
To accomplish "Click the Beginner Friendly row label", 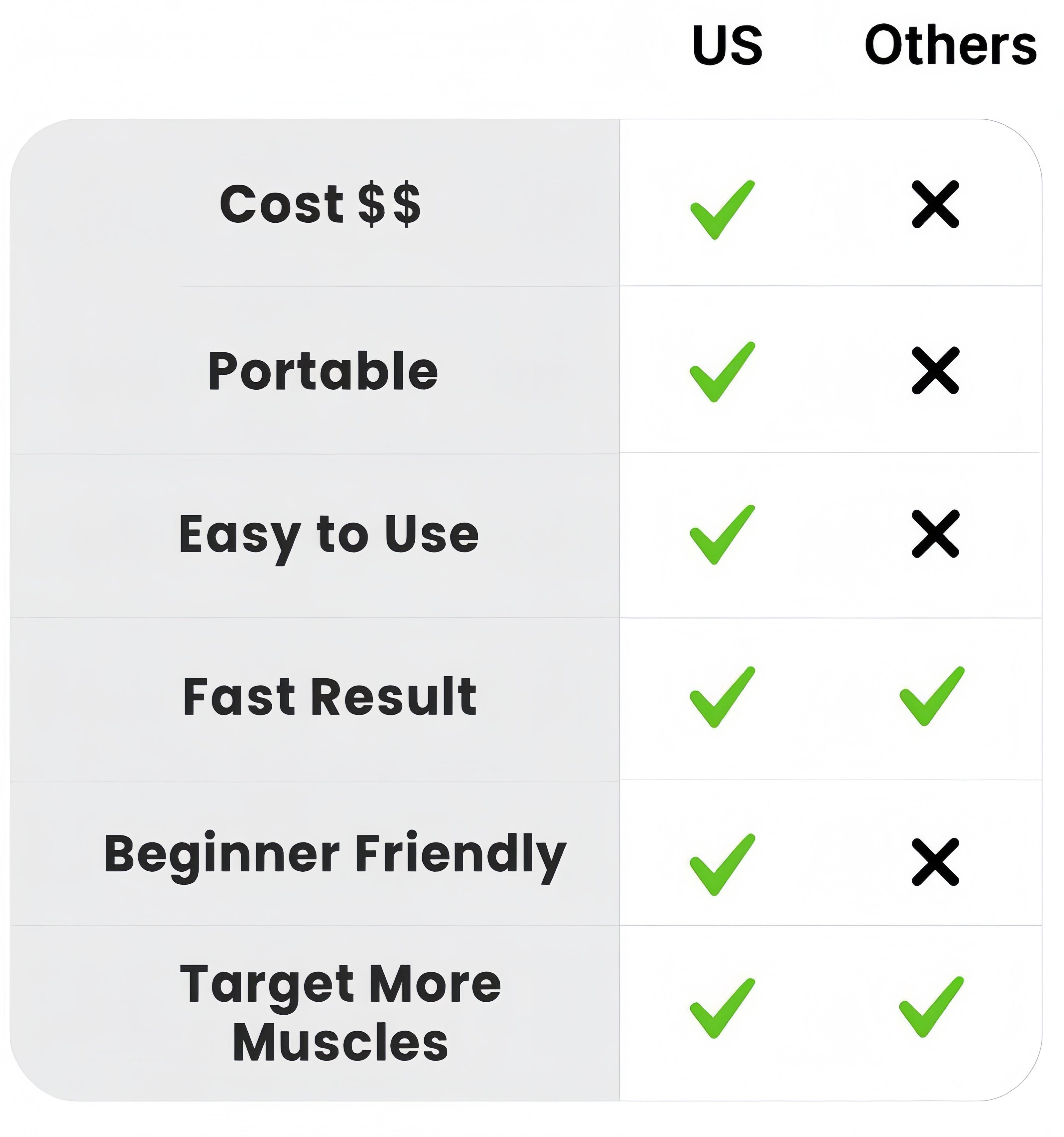I will pyautogui.click(x=334, y=854).
